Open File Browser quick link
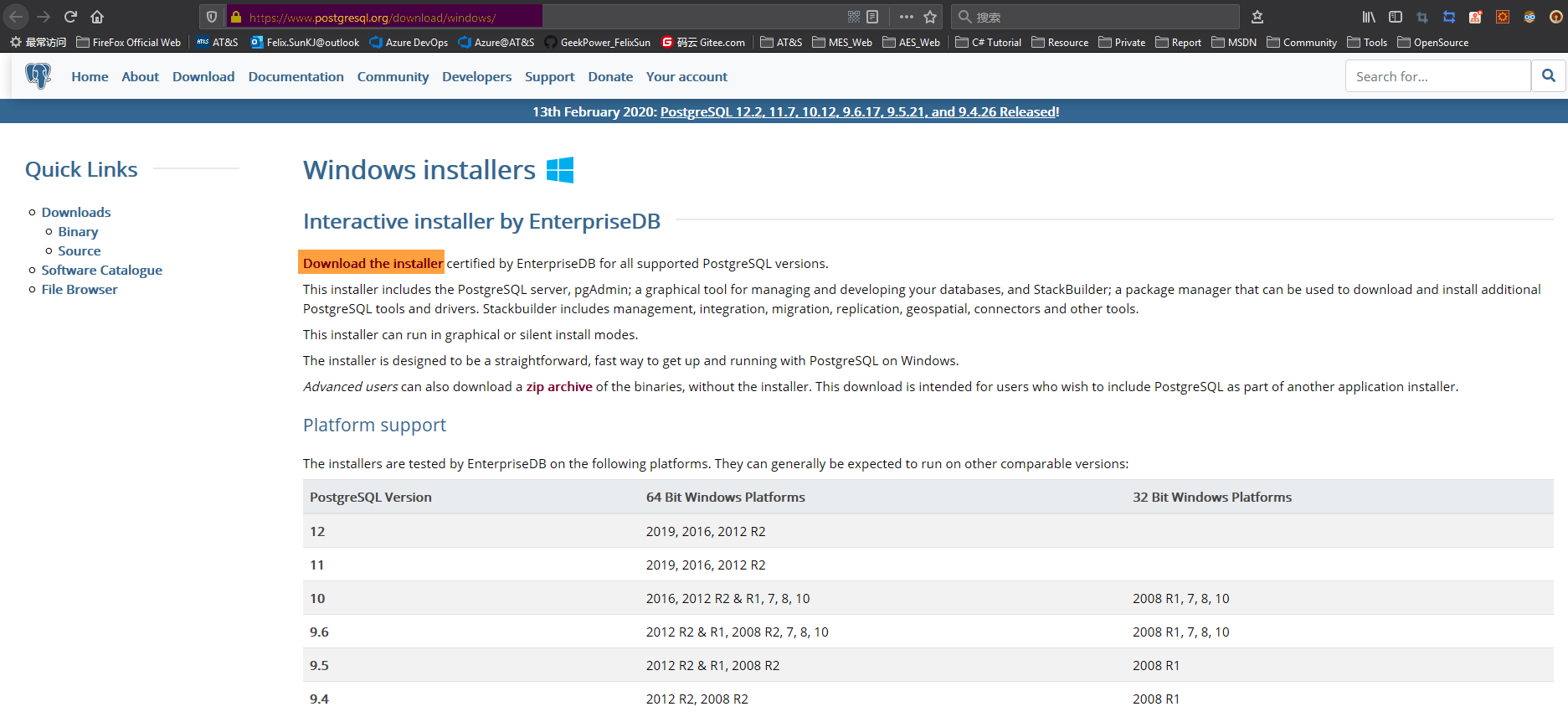 pyautogui.click(x=80, y=289)
